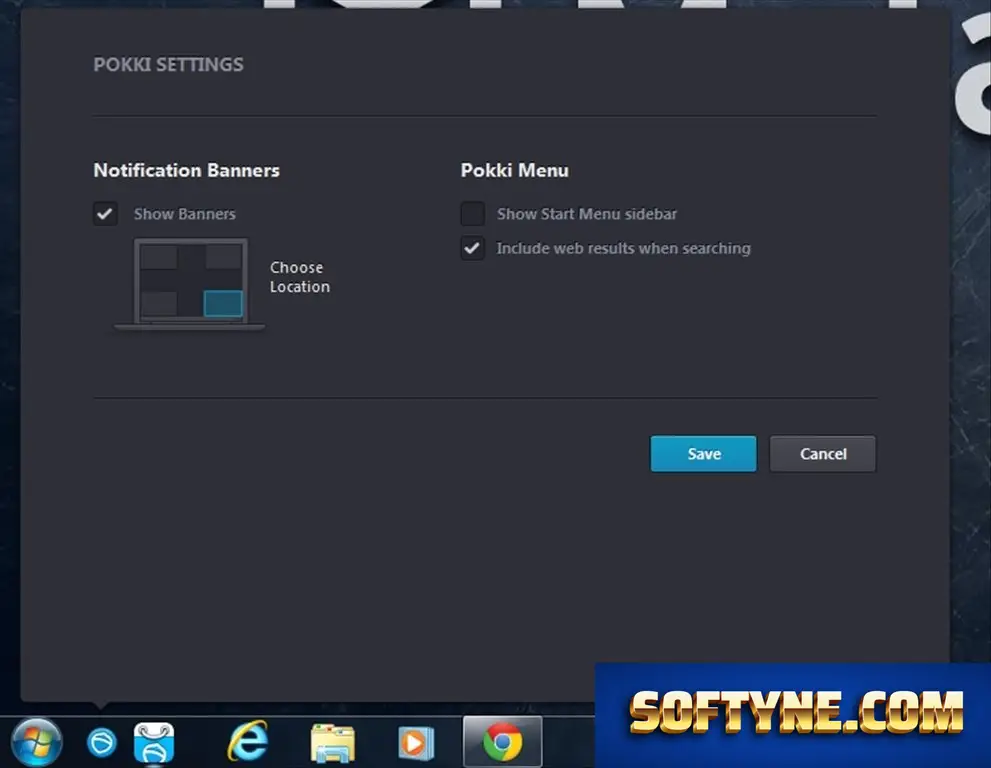Click the Choose Location label
This screenshot has height=768, width=991.
[x=300, y=277]
